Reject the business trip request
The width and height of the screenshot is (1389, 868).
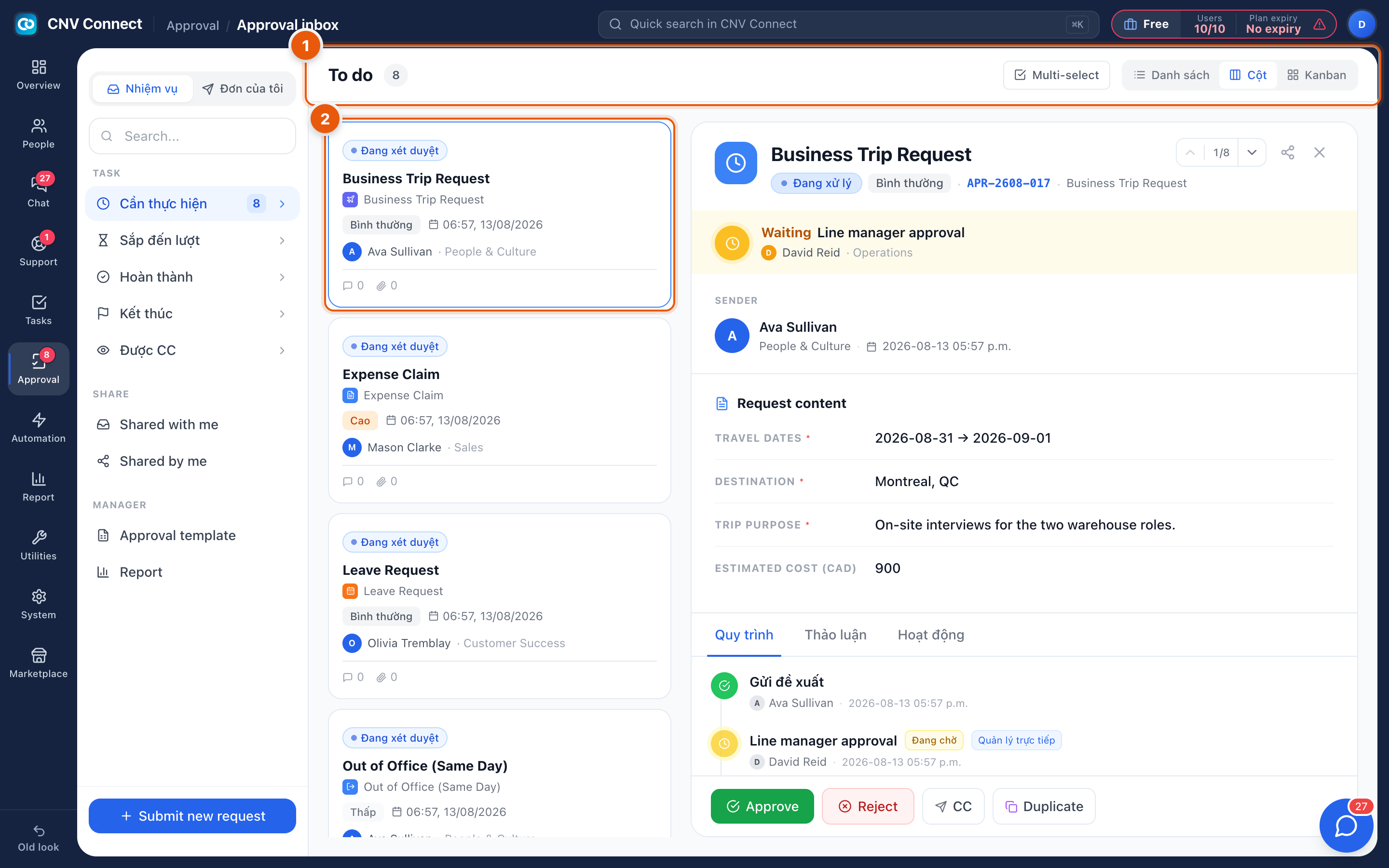[x=867, y=807]
